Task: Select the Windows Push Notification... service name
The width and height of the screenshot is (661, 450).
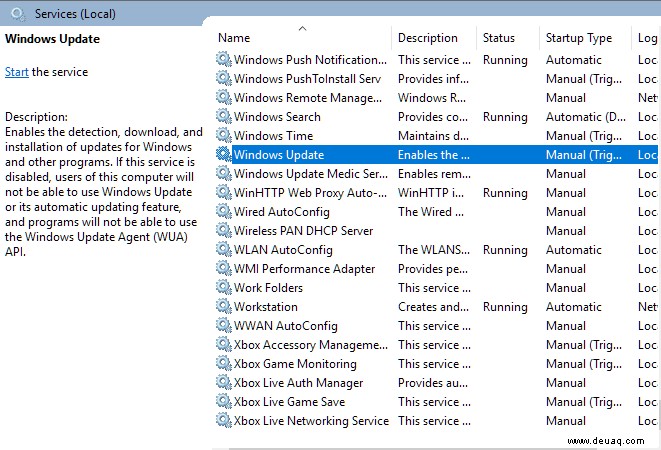Action: tap(310, 60)
